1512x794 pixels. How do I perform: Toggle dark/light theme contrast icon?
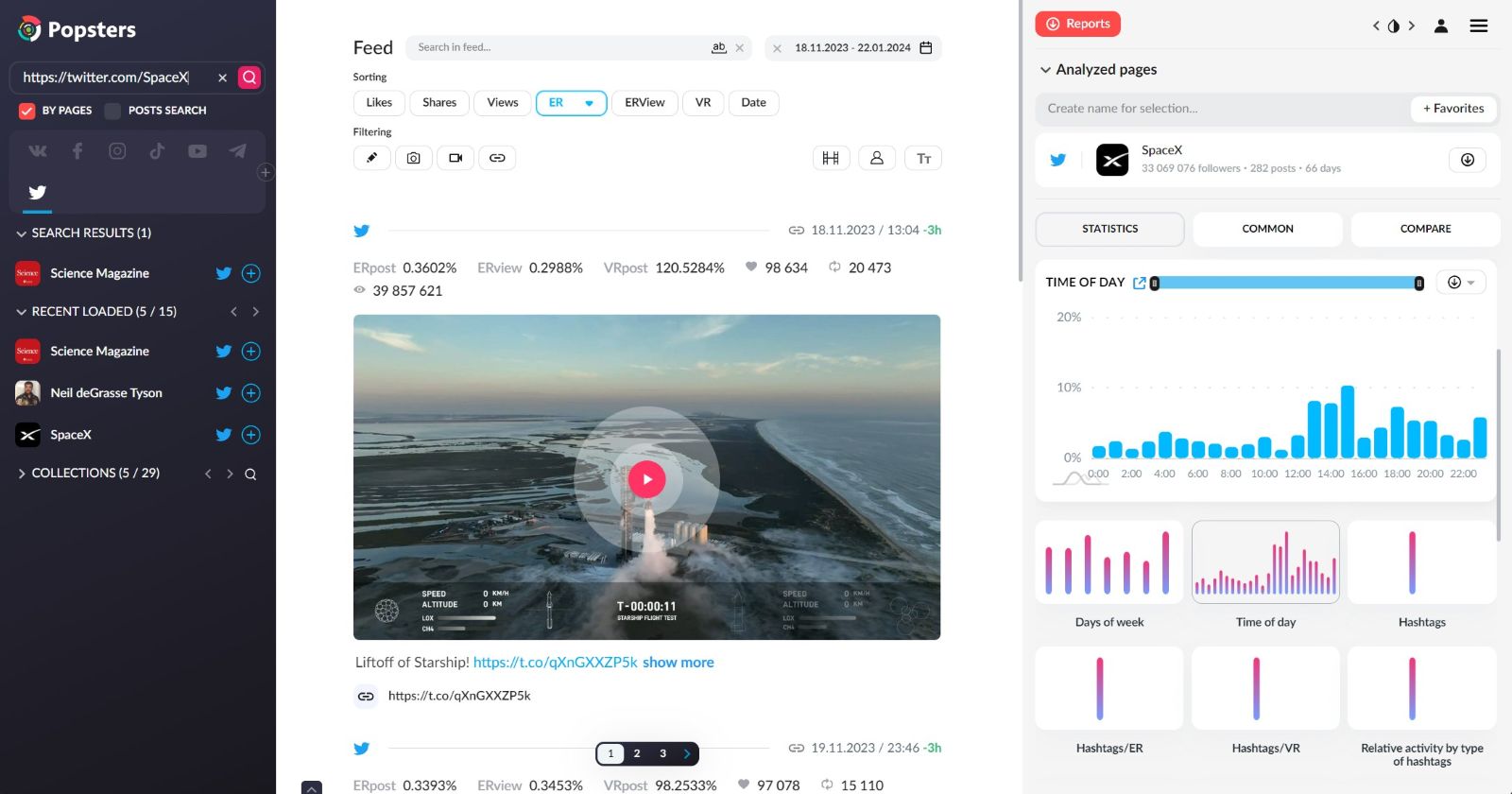(1394, 26)
